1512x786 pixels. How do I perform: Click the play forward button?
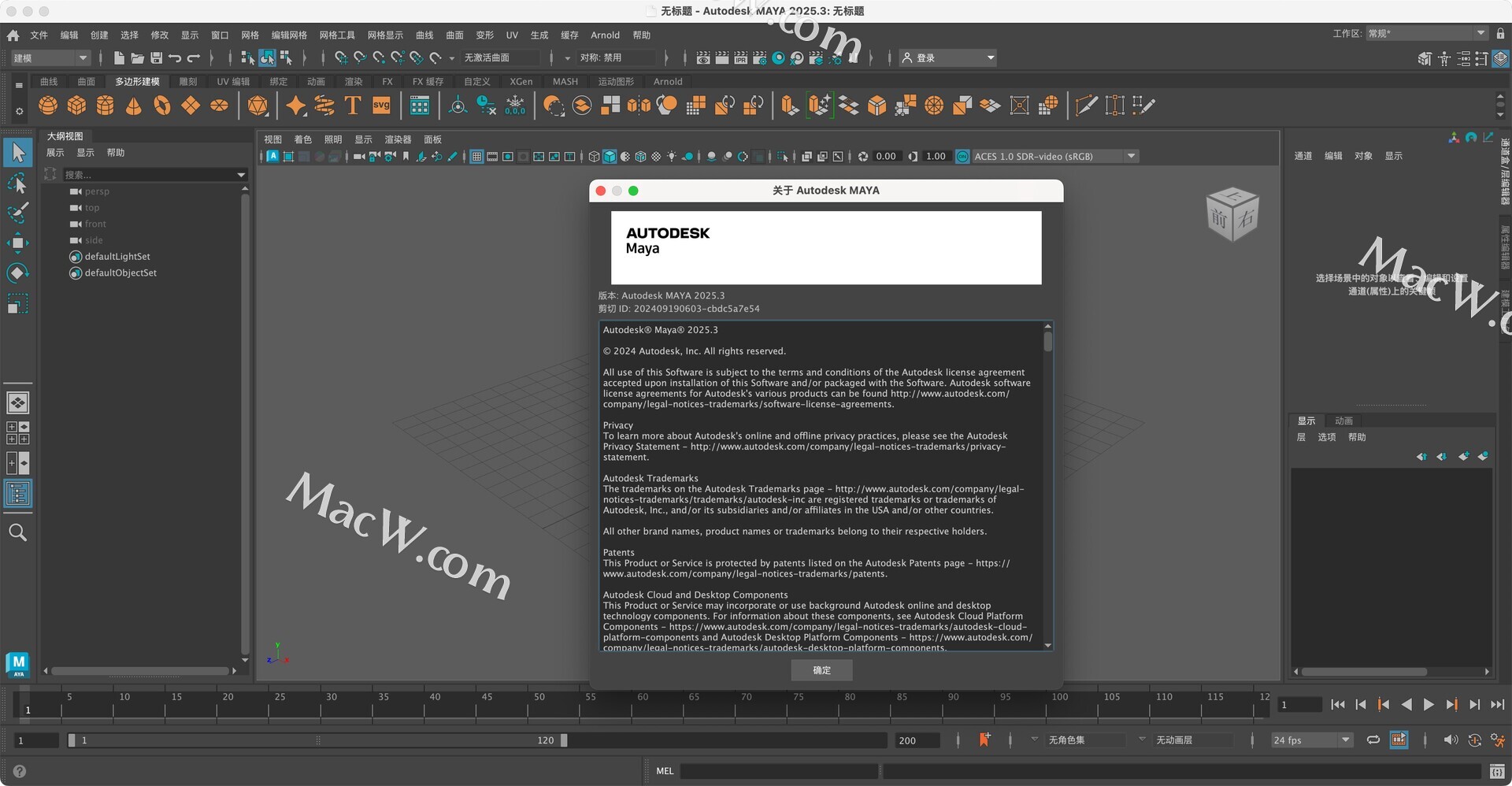[x=1429, y=705]
